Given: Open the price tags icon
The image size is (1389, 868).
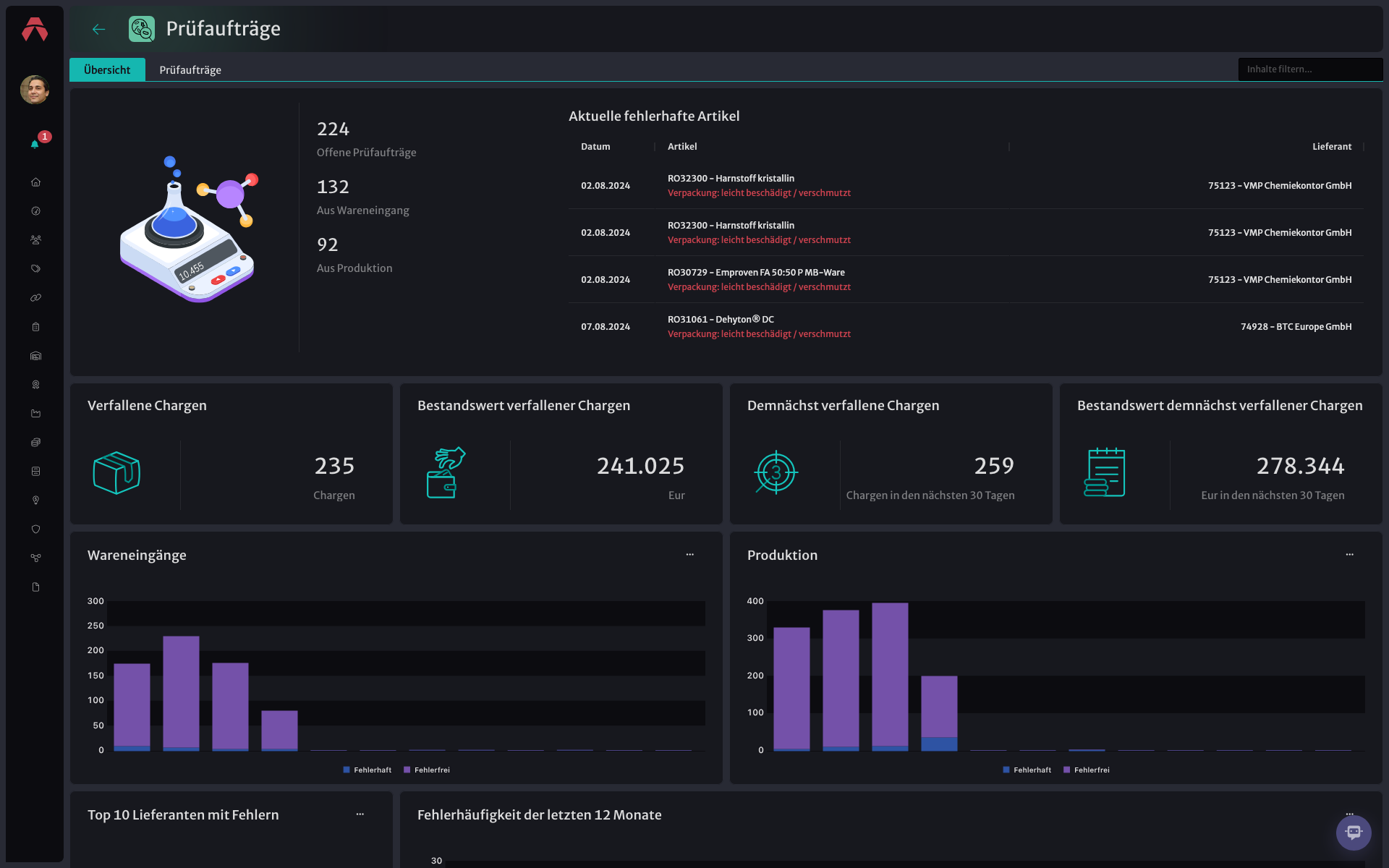Looking at the screenshot, I should pos(35,269).
